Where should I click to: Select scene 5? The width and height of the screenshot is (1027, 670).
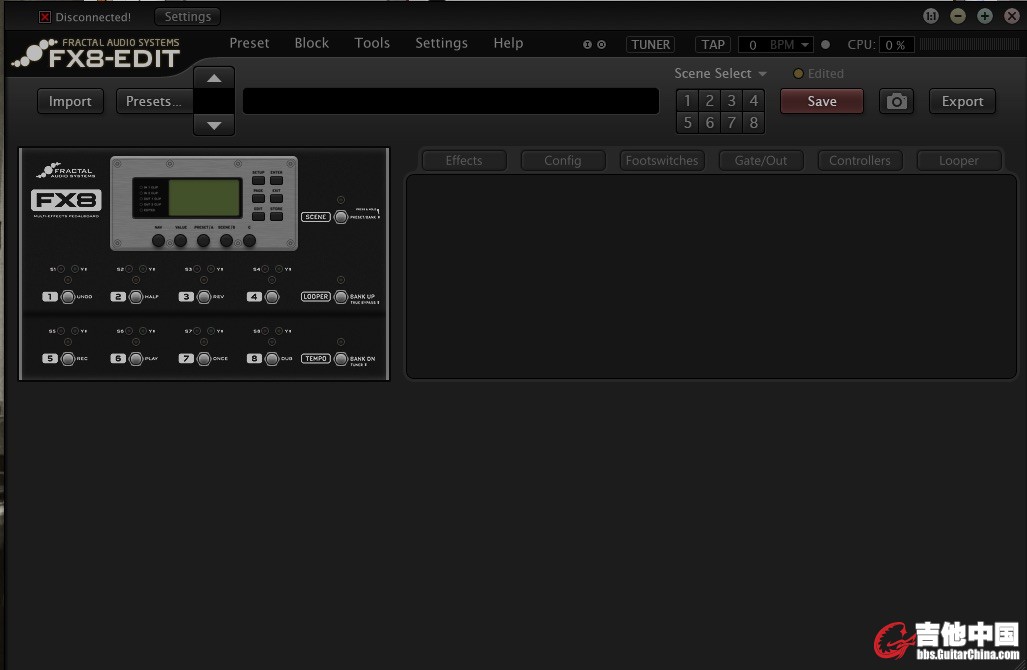(687, 122)
